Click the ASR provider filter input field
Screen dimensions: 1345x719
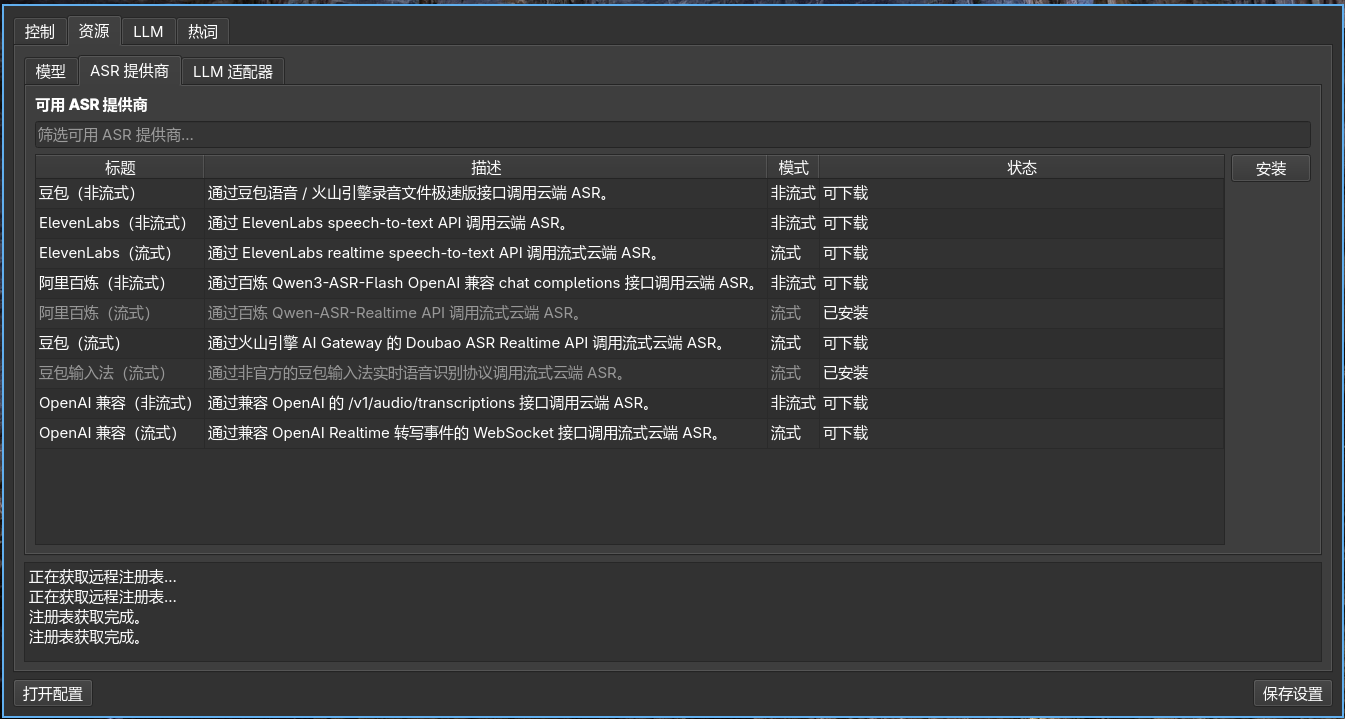672,135
